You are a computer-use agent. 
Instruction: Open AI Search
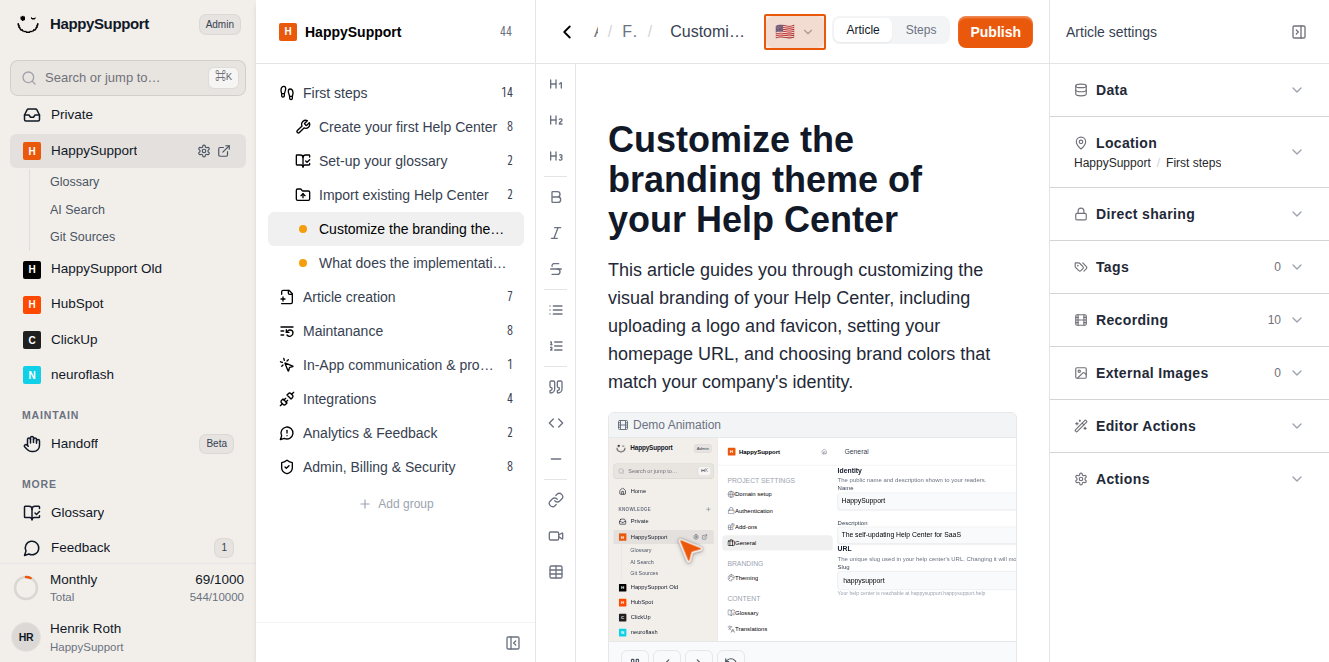pos(77,210)
